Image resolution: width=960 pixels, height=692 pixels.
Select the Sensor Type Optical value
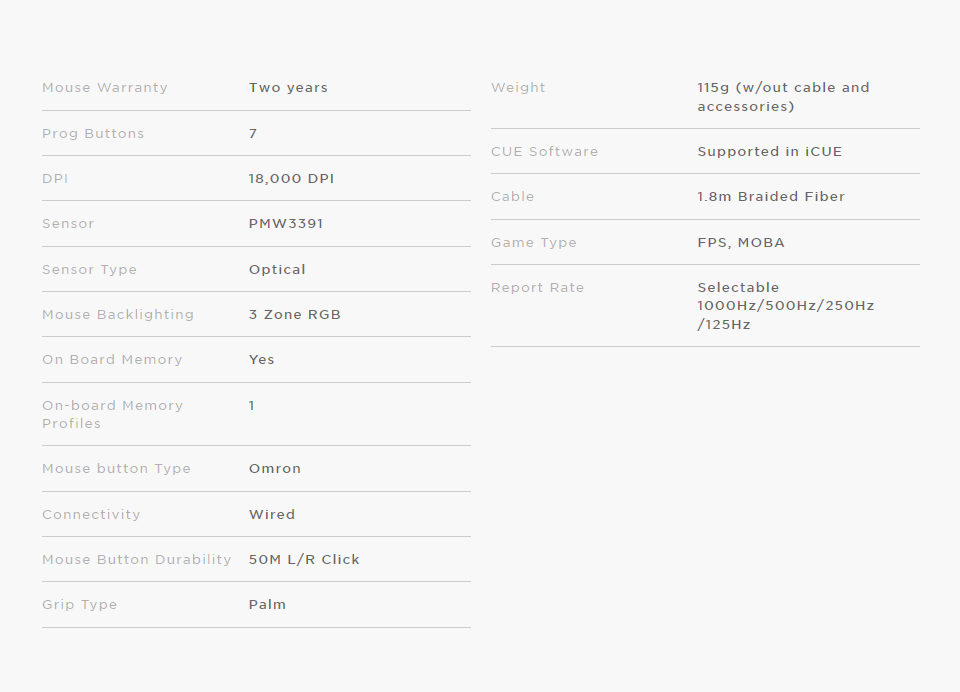277,269
